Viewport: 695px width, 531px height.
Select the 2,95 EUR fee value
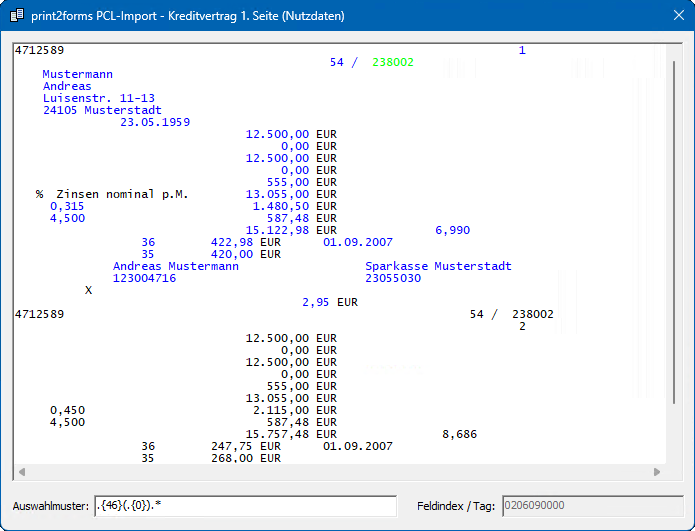tap(315, 301)
